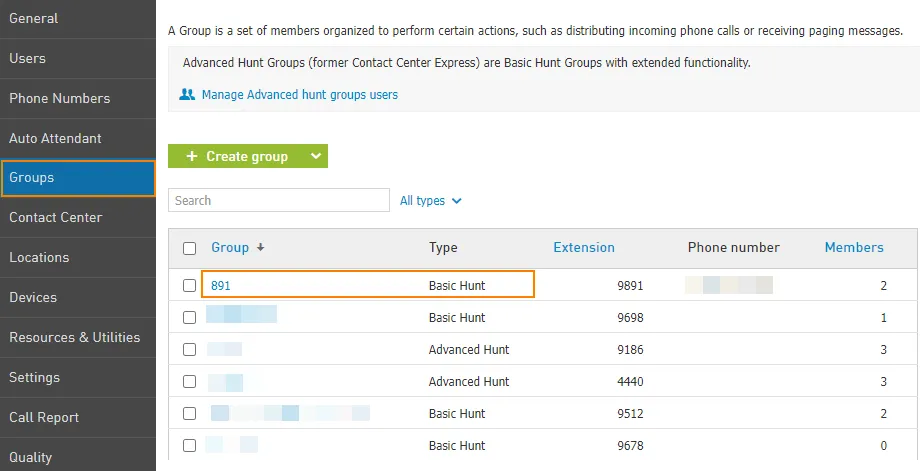Click Manage Advanced hunt groups users link
This screenshot has width=920, height=471.
(300, 94)
